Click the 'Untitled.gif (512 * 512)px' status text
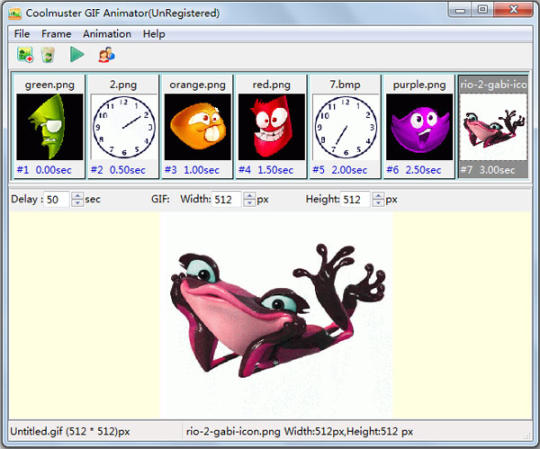 (70, 431)
